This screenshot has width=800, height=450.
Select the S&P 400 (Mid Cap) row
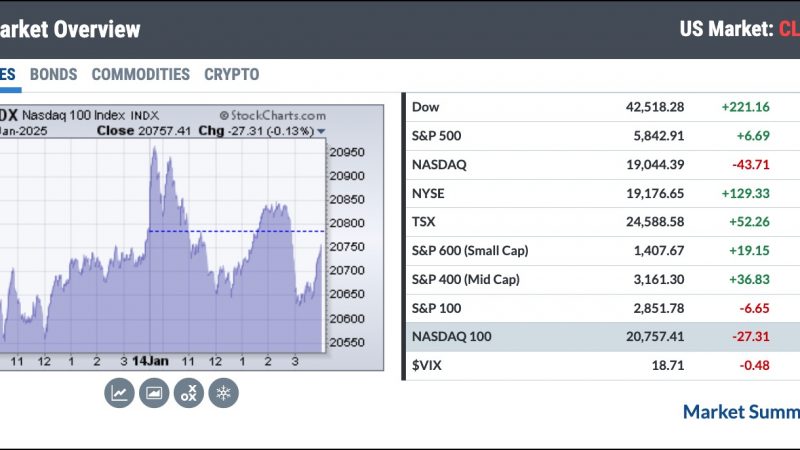point(603,280)
